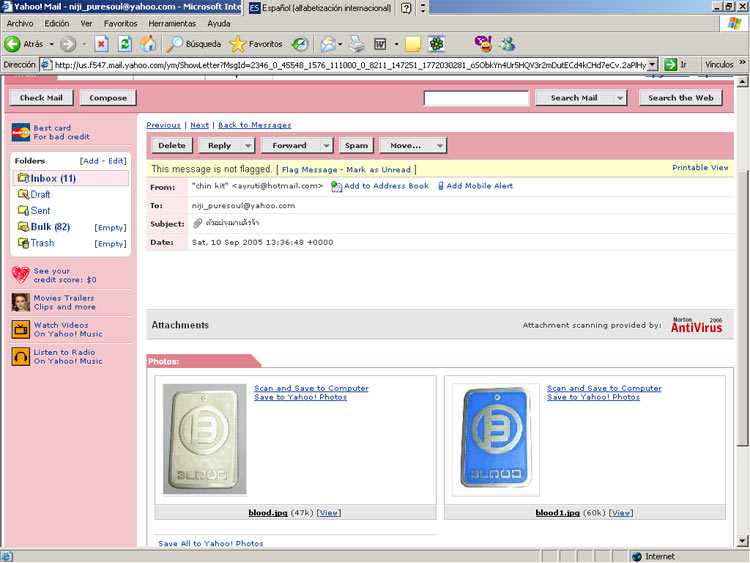Viewport: 750px width, 563px height.
Task: Click the Refresh page icon
Action: point(125,44)
